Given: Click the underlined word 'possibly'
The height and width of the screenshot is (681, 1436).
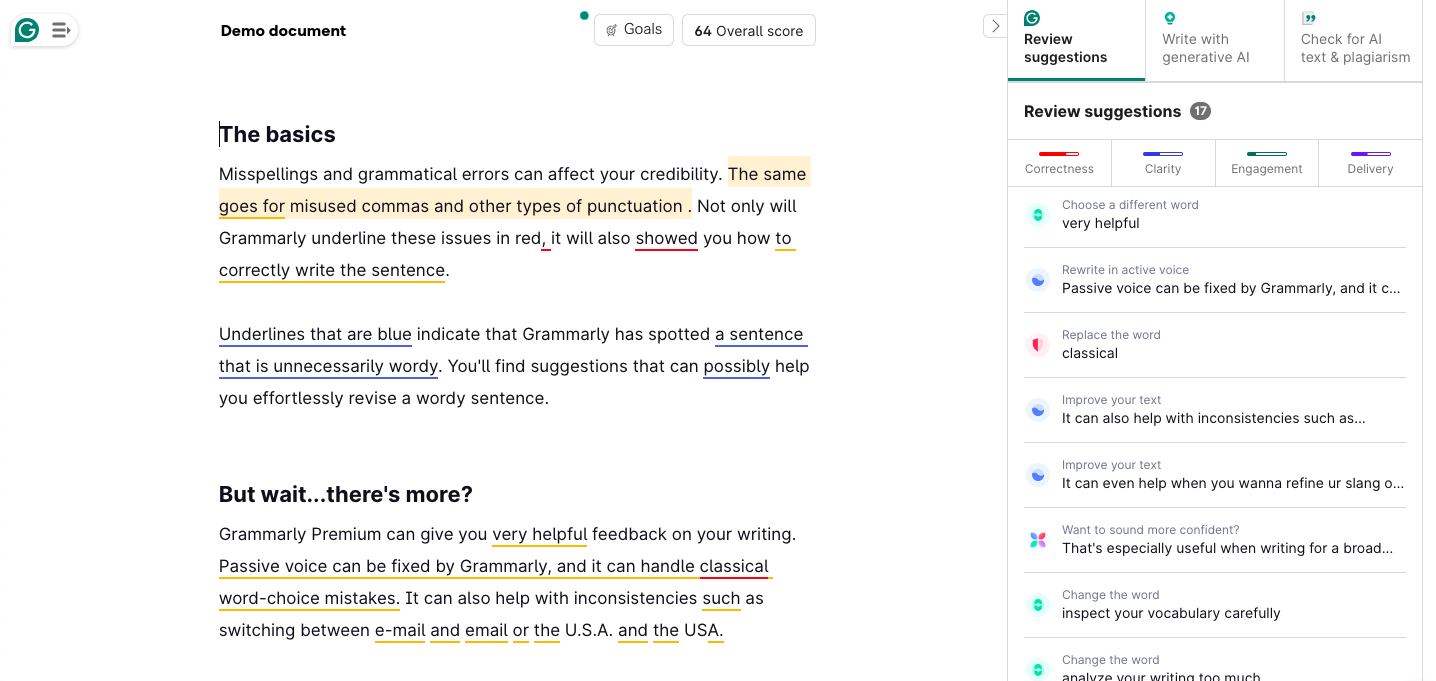Looking at the screenshot, I should pyautogui.click(x=736, y=366).
